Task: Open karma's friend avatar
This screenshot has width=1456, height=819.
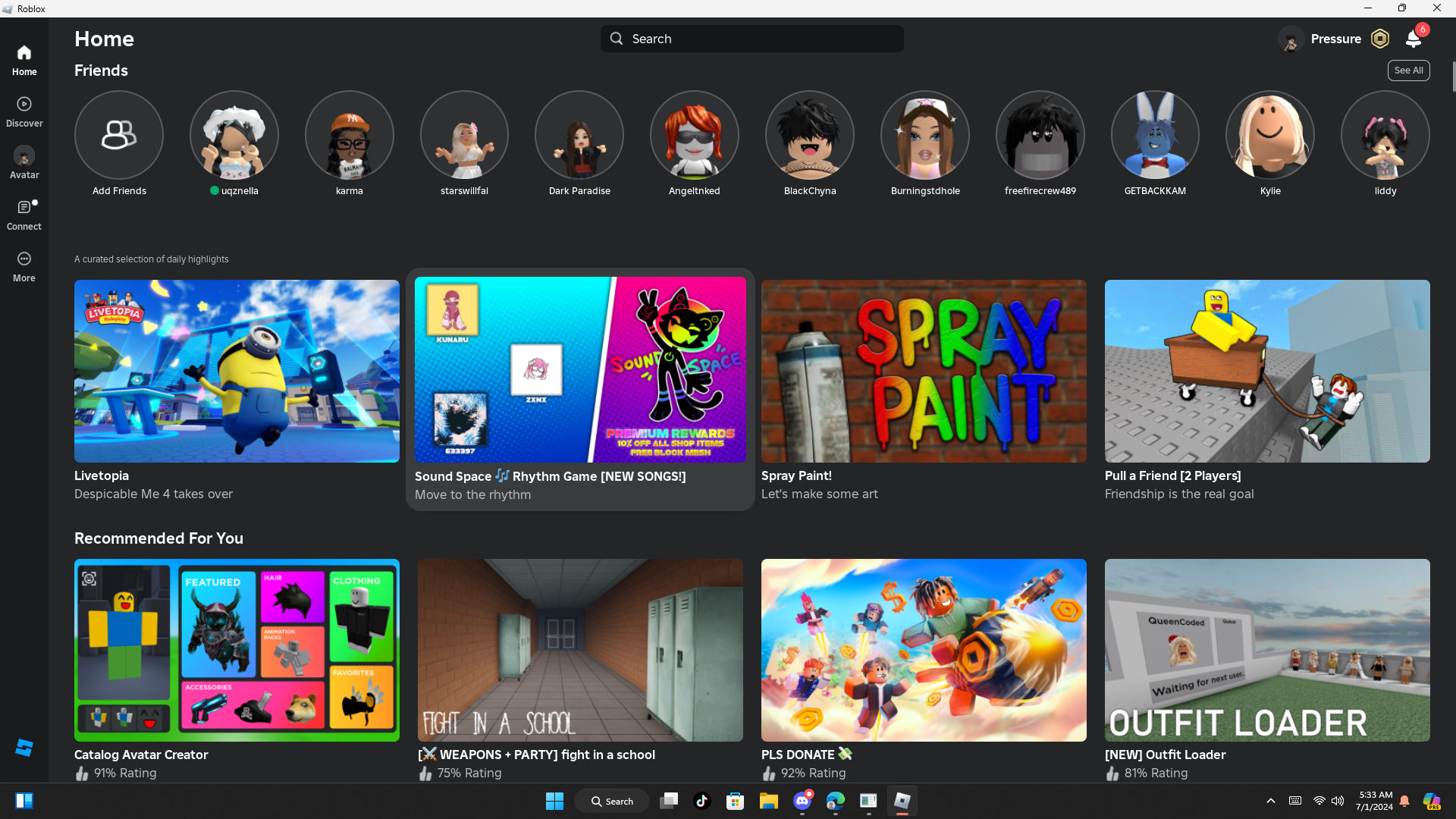Action: tap(350, 135)
